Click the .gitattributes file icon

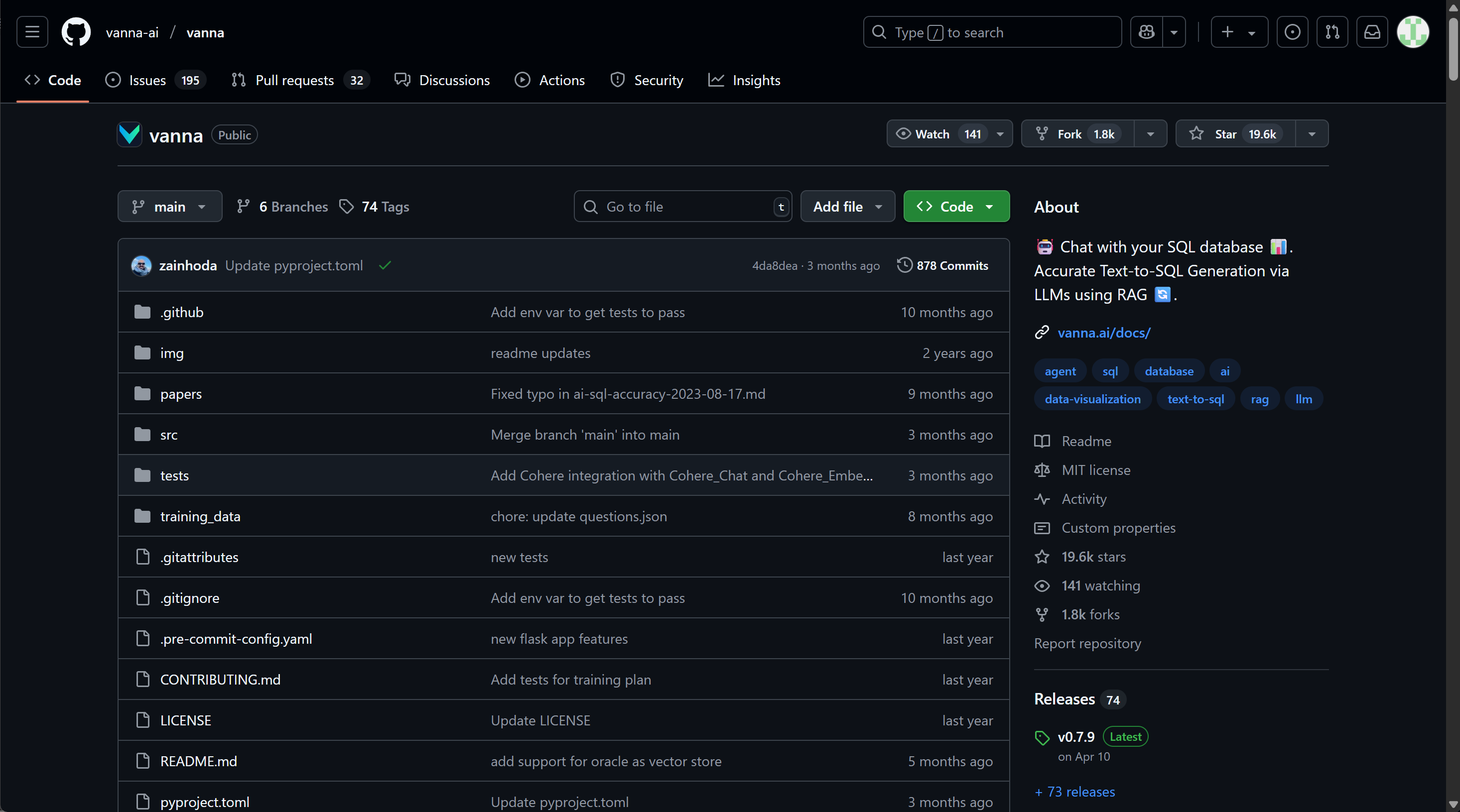coord(143,557)
